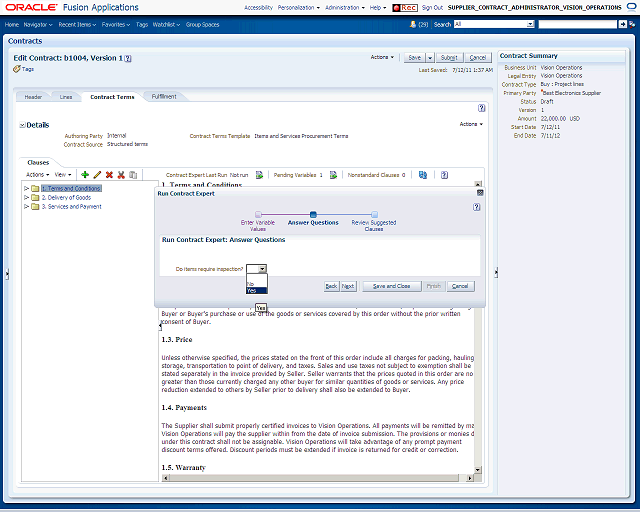Open Actions menu beside Save button
The width and height of the screenshot is (640, 512).
382,57
